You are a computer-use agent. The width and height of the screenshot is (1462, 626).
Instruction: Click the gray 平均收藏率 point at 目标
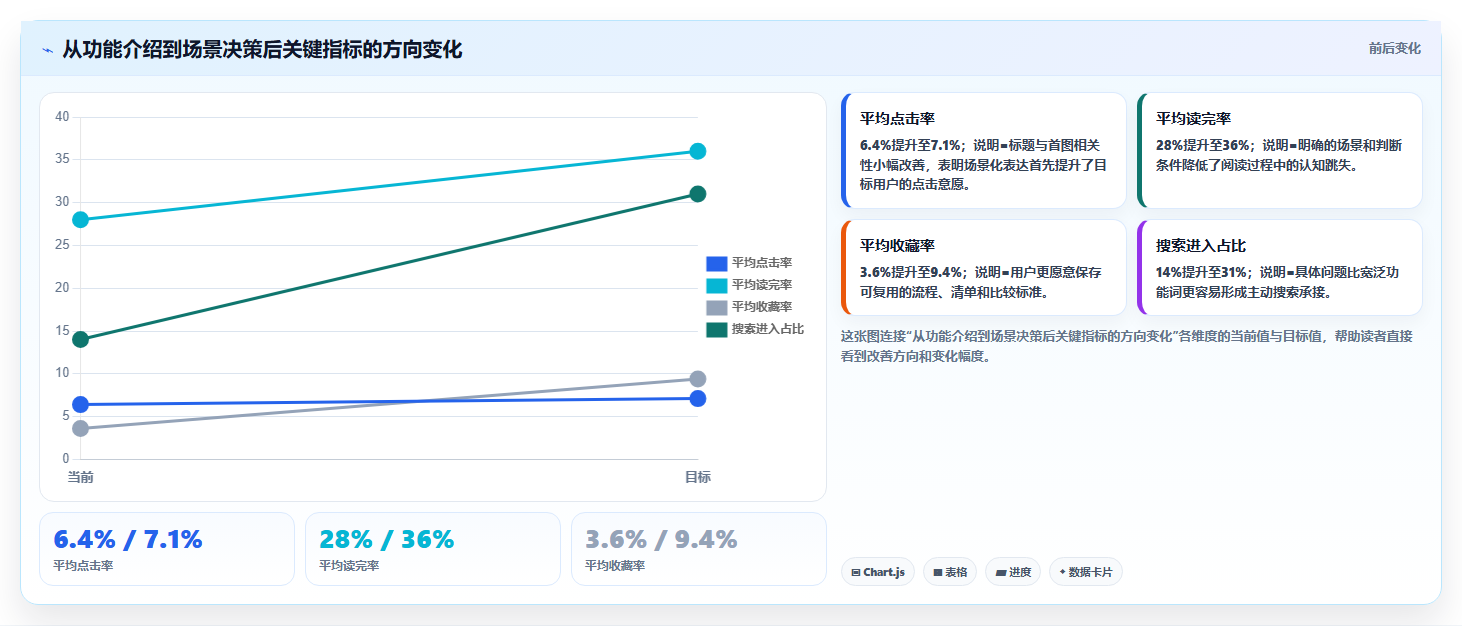(x=698, y=379)
